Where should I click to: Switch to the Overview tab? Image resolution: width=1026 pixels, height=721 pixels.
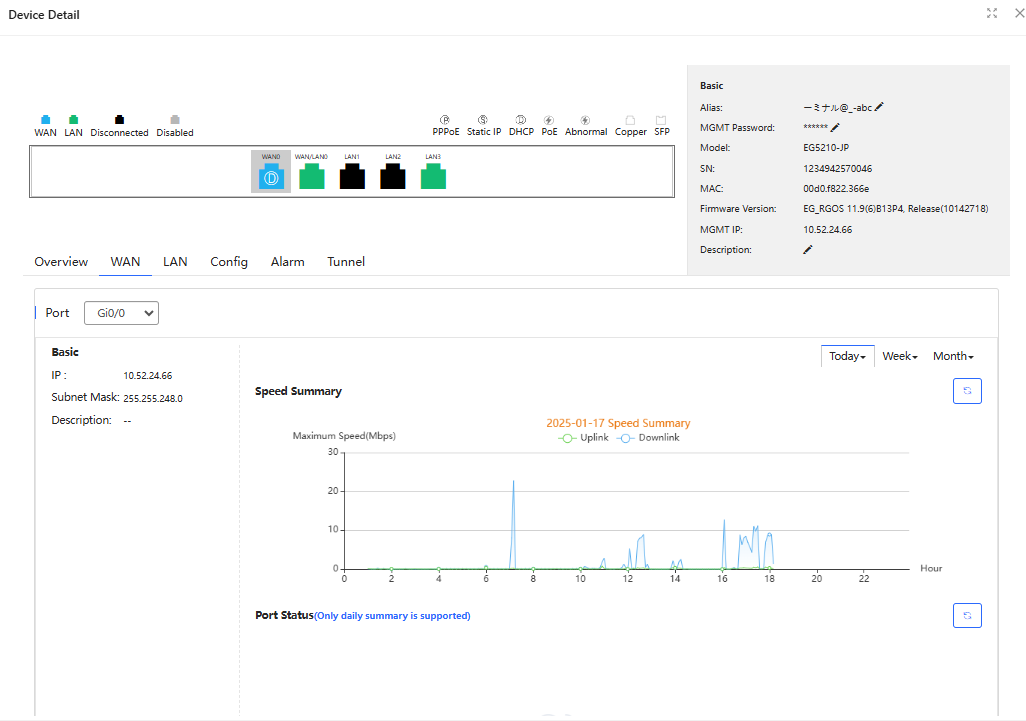click(x=61, y=262)
